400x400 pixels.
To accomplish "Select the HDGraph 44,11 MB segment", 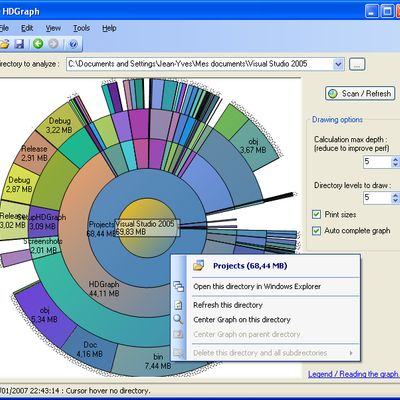I will pyautogui.click(x=104, y=289).
